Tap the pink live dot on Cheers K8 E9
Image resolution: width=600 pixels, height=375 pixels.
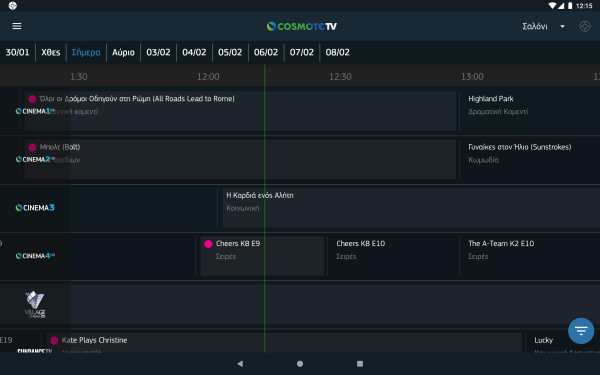point(208,244)
